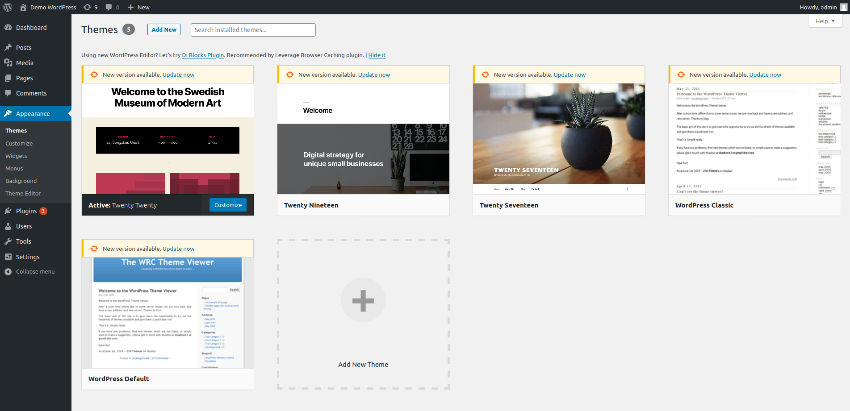850x411 pixels.
Task: Open the Settings menu label
Action: [28, 256]
